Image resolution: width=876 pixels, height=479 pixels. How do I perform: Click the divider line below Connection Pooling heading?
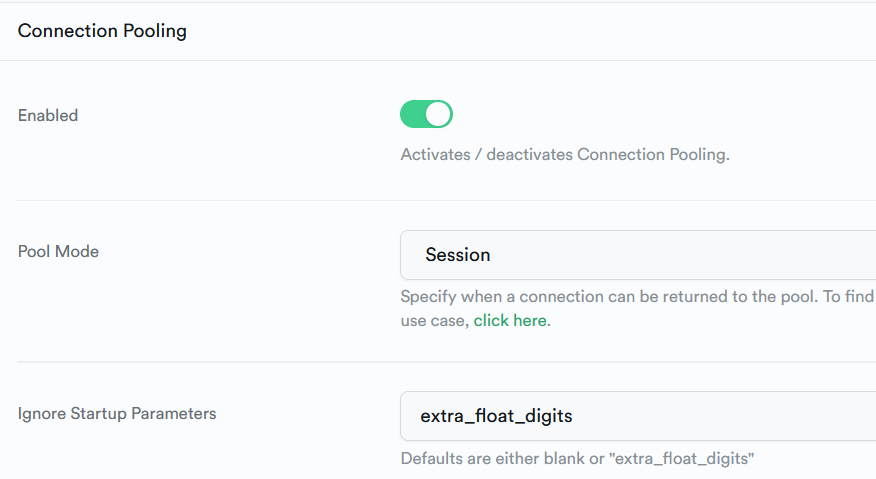[x=438, y=60]
